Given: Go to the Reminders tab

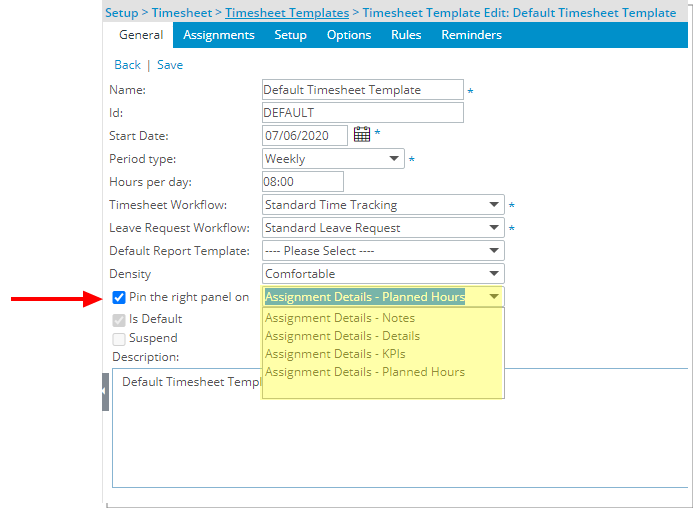Looking at the screenshot, I should 471,35.
